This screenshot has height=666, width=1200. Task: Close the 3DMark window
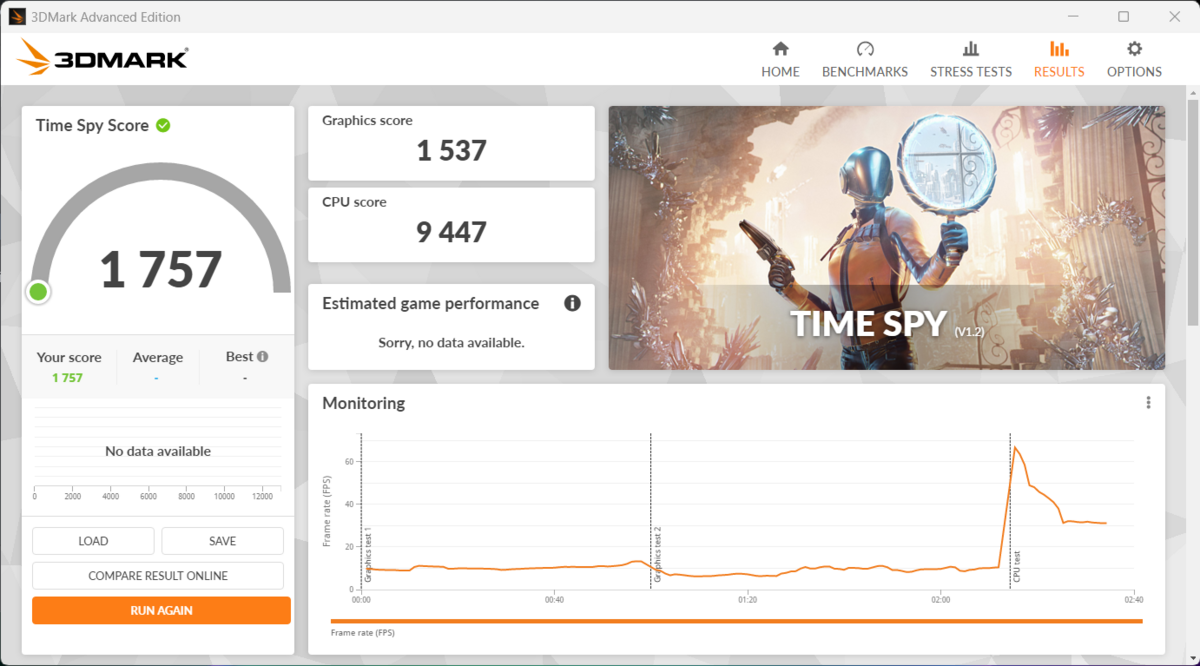(1175, 16)
